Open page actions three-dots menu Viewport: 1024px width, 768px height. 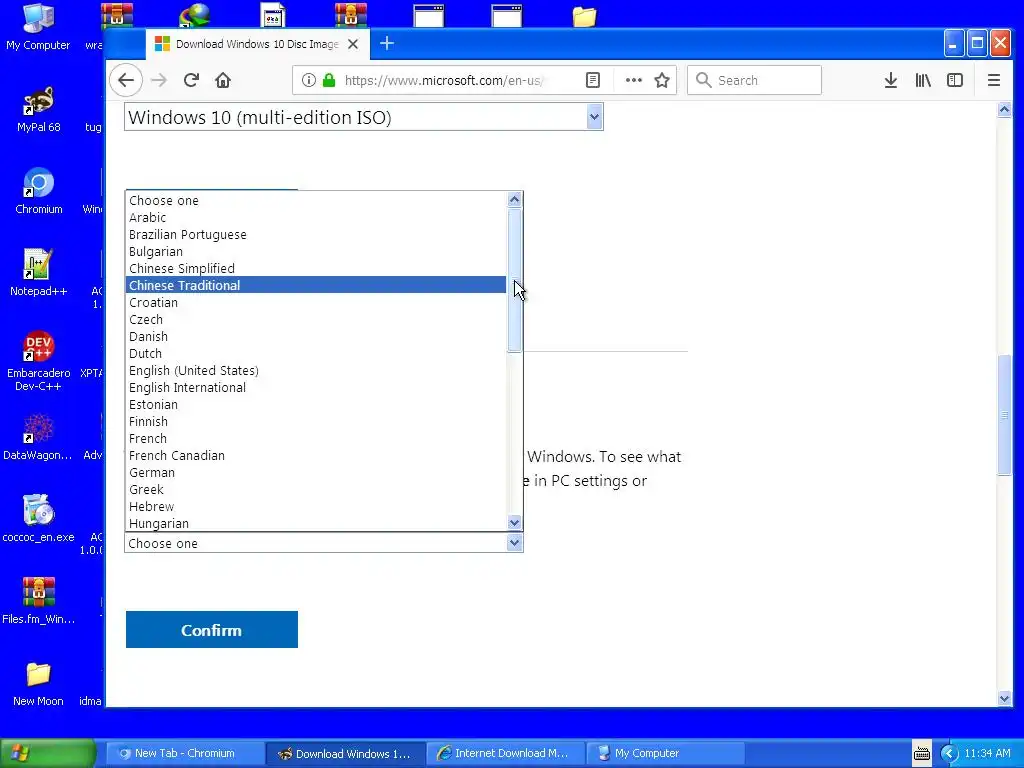pos(633,80)
